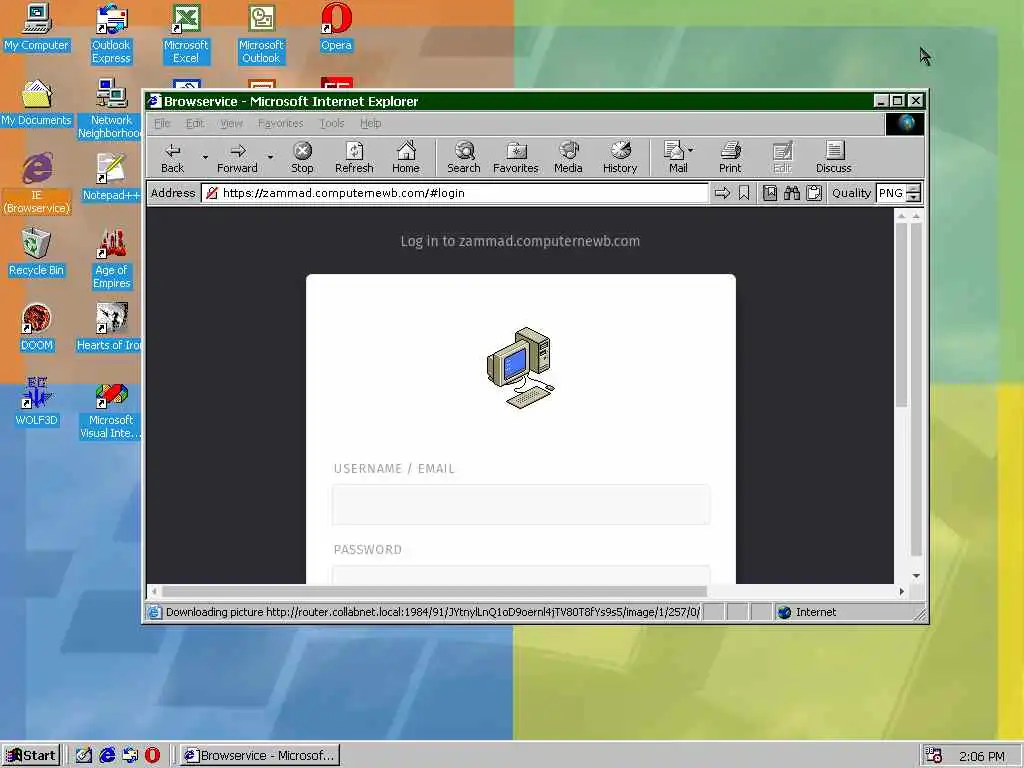Viewport: 1024px width, 768px height.
Task: Refresh the current page
Action: [354, 158]
